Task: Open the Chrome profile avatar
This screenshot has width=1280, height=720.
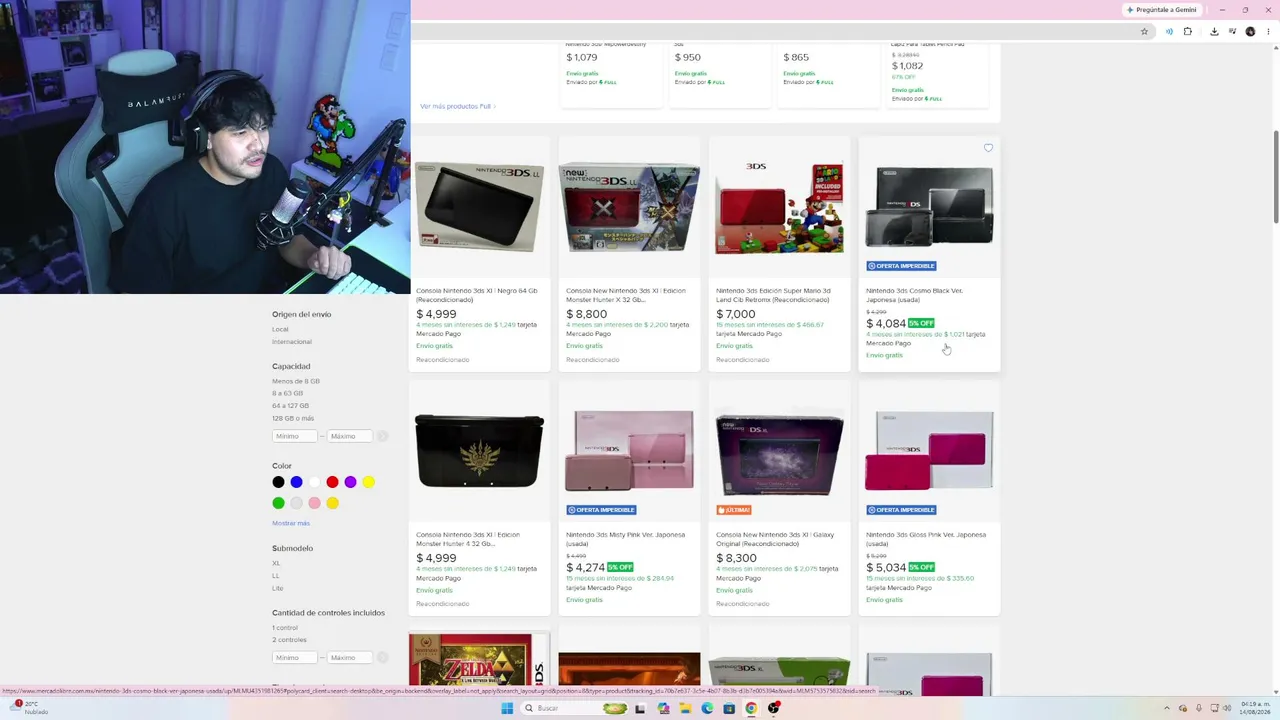Action: tap(1250, 31)
